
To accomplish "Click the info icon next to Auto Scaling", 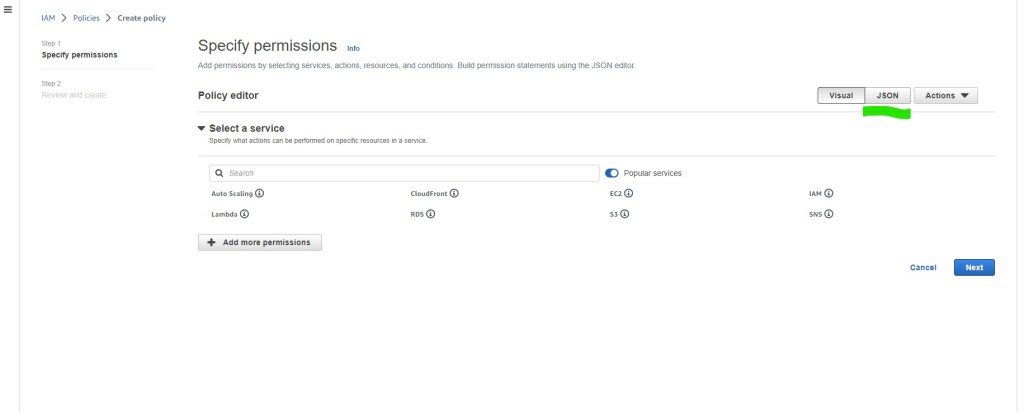I will tap(260, 193).
